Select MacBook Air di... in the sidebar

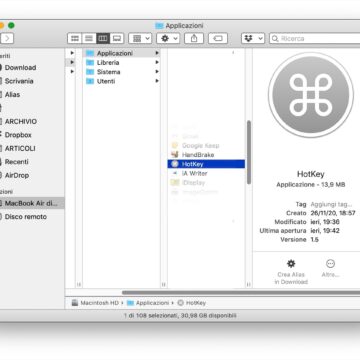click(x=32, y=203)
